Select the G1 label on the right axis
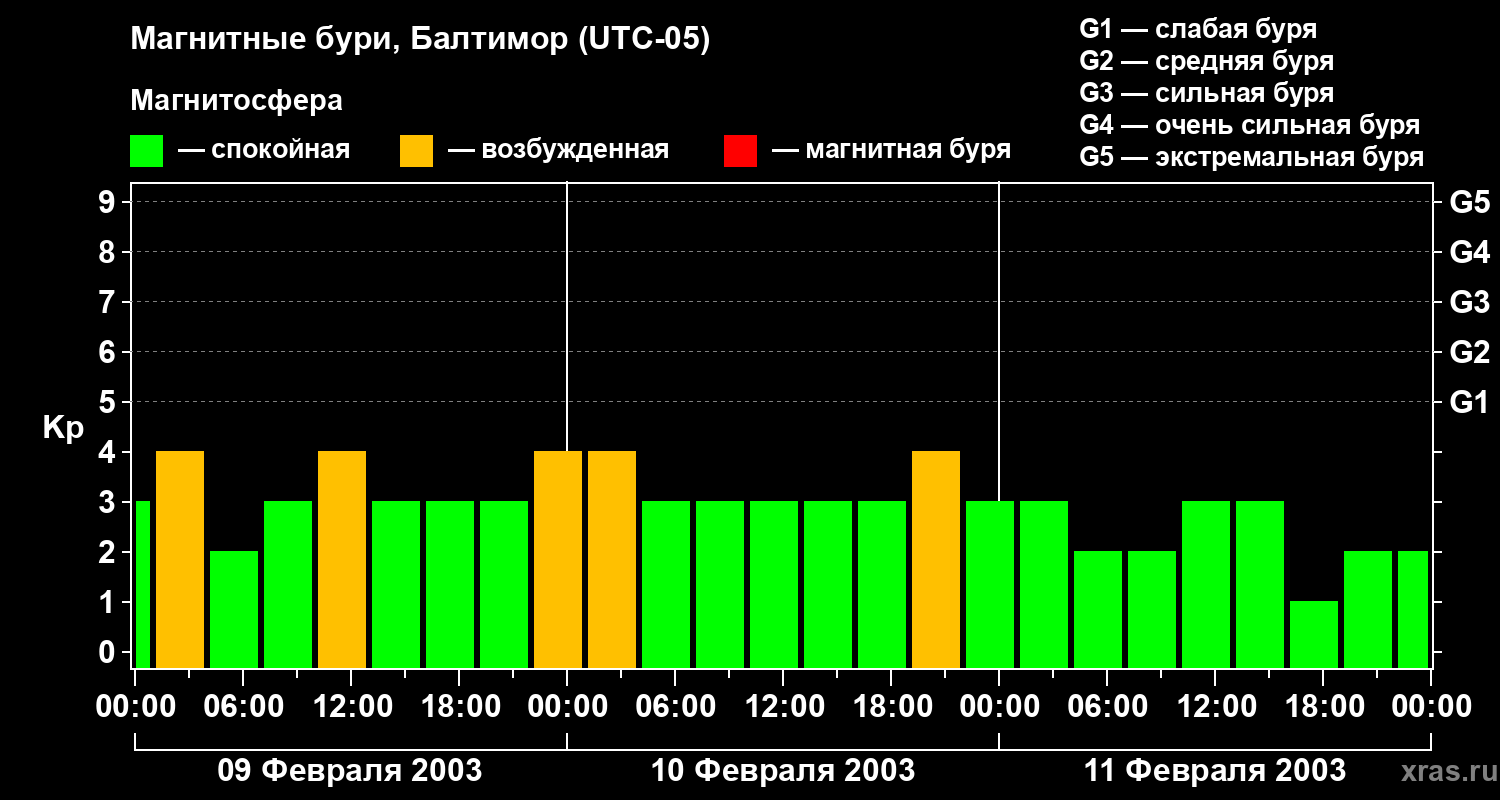Image resolution: width=1500 pixels, height=800 pixels. [1469, 403]
